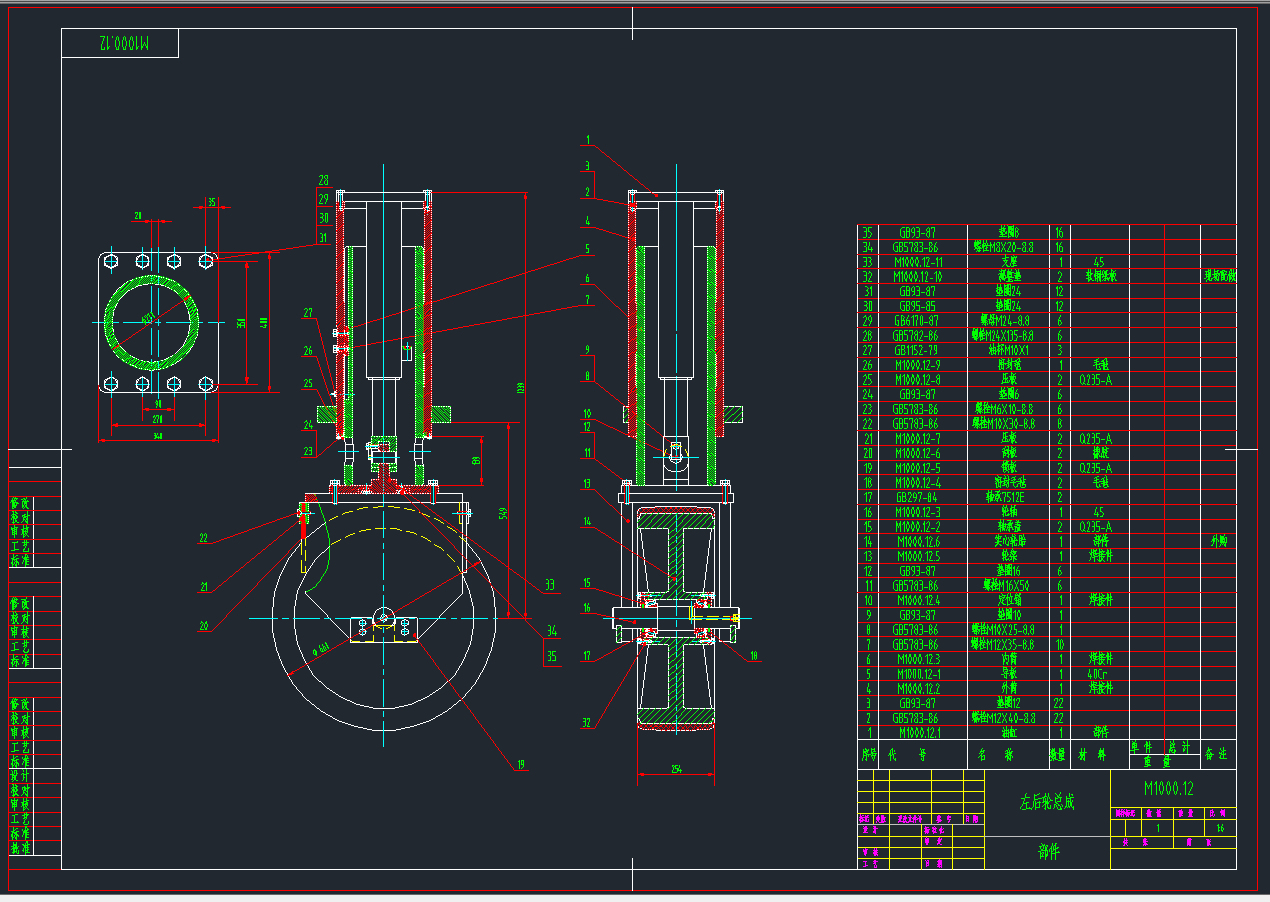Click the 备注 column header
This screenshot has height=902, width=1270.
coord(1217,754)
